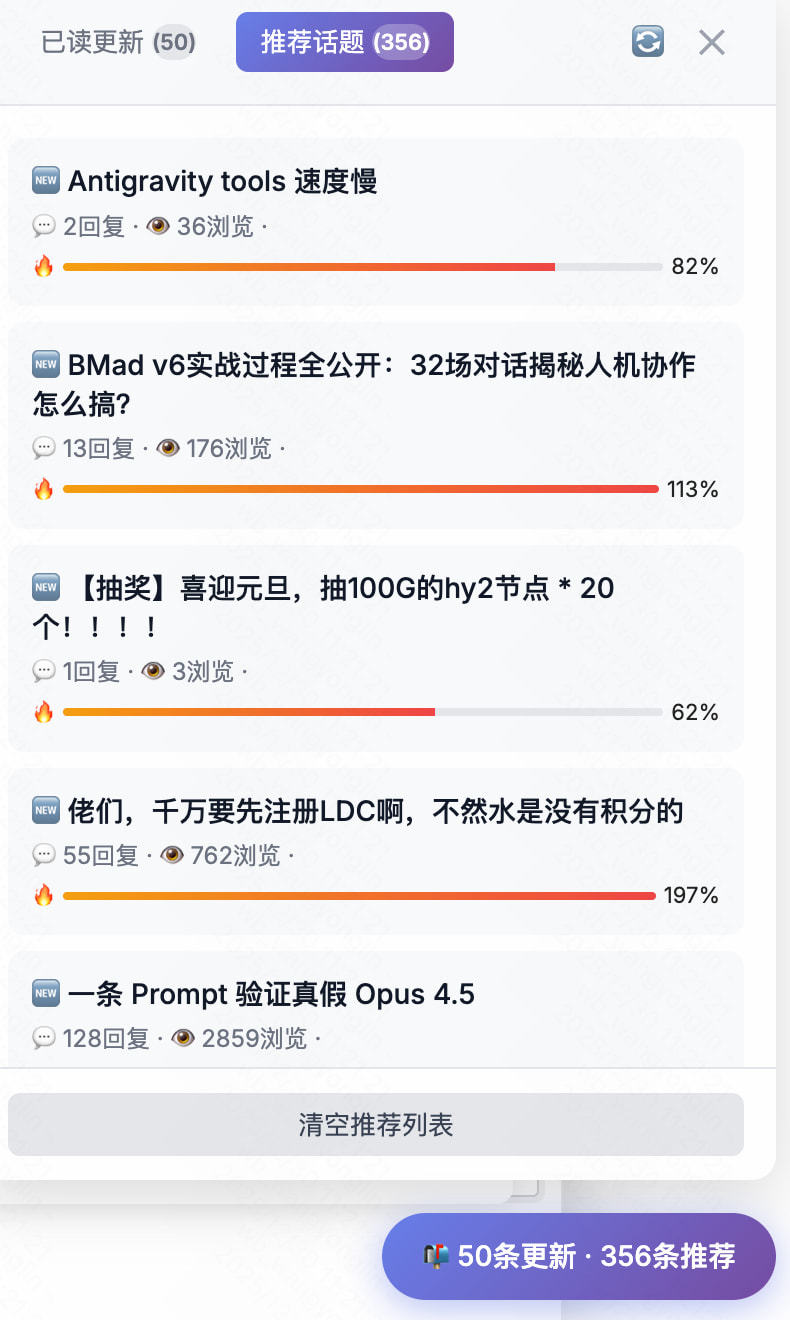Click the 113% heat progress bar

pyautogui.click(x=361, y=489)
